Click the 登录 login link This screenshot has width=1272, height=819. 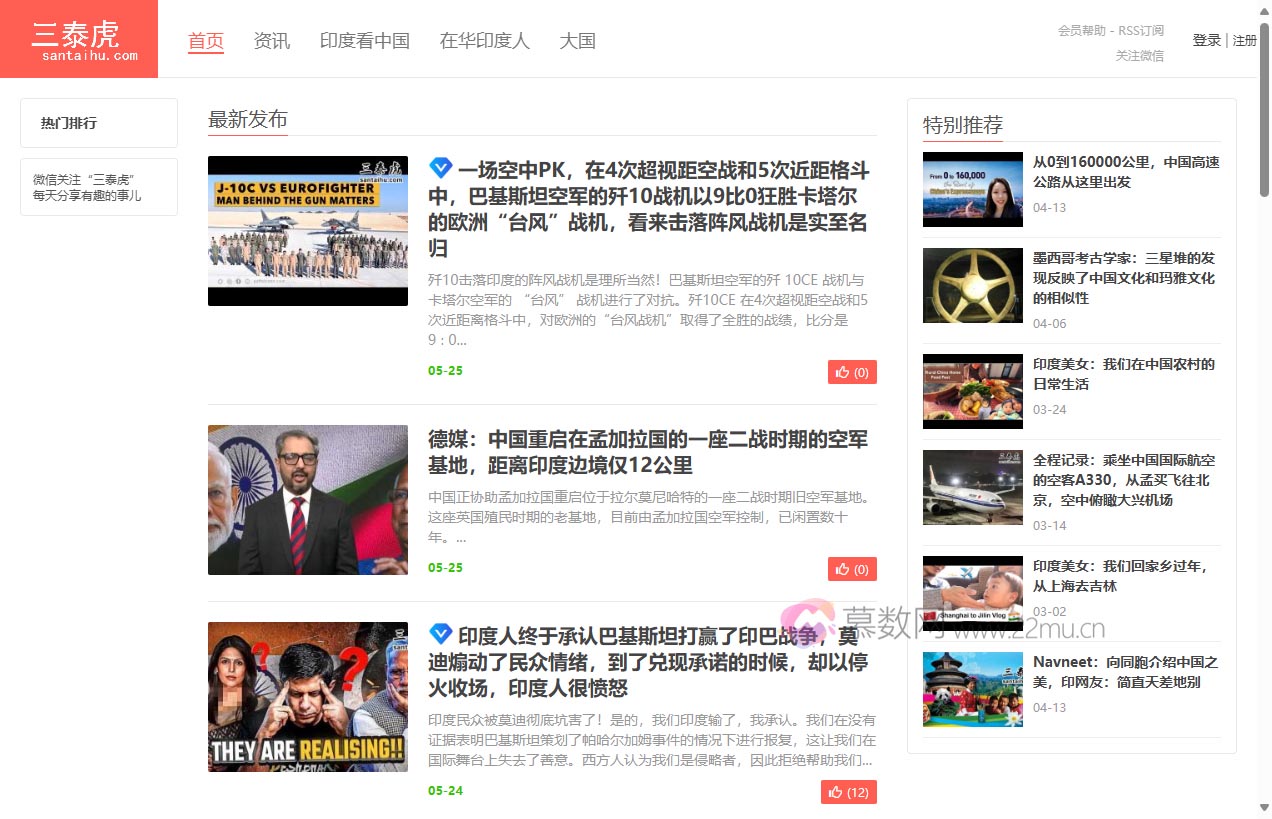[x=1206, y=40]
